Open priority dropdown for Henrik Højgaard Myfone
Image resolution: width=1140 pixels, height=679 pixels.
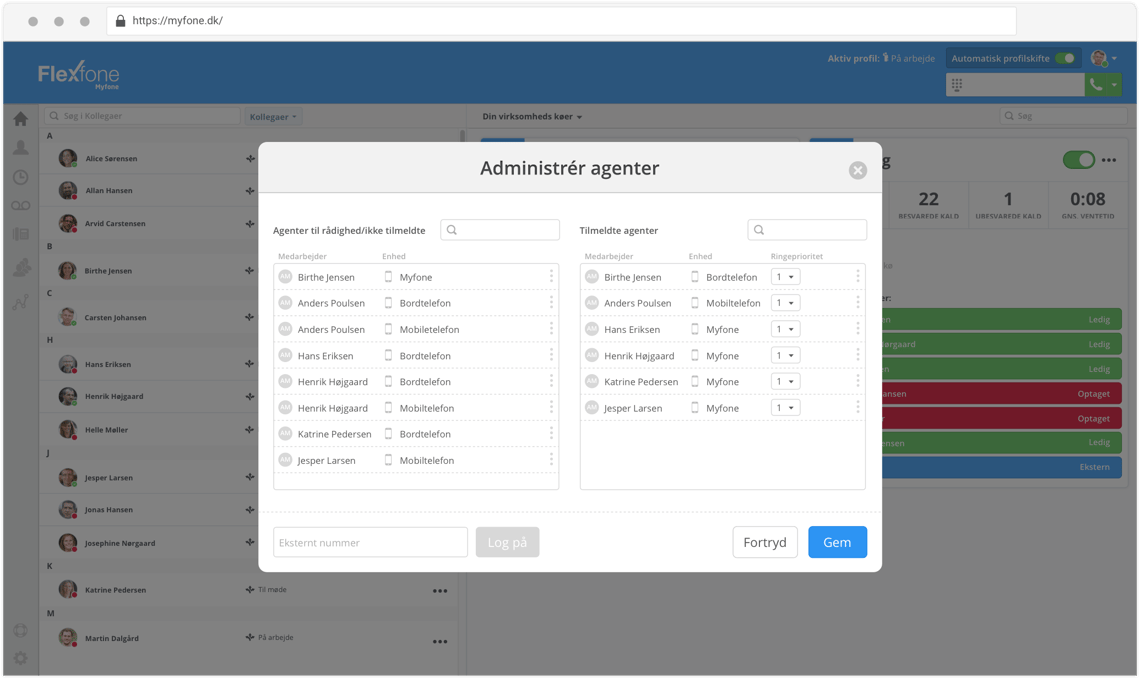tap(785, 355)
